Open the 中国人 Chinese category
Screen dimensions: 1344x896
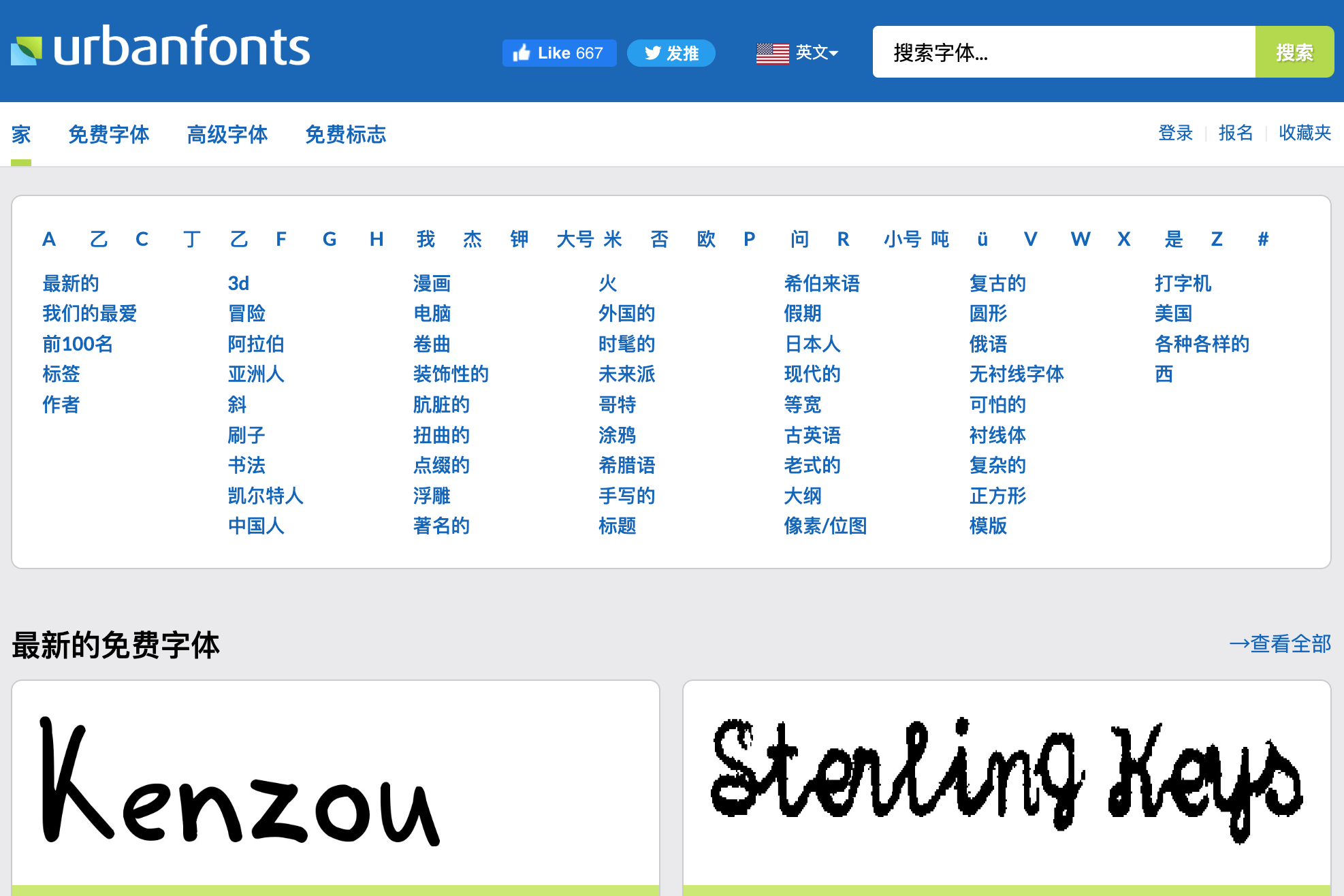[256, 526]
